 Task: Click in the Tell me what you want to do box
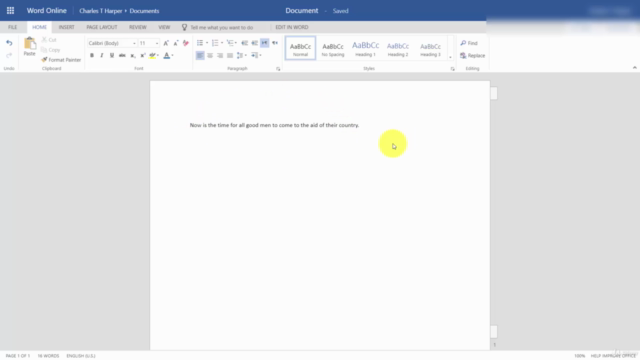pyautogui.click(x=222, y=27)
